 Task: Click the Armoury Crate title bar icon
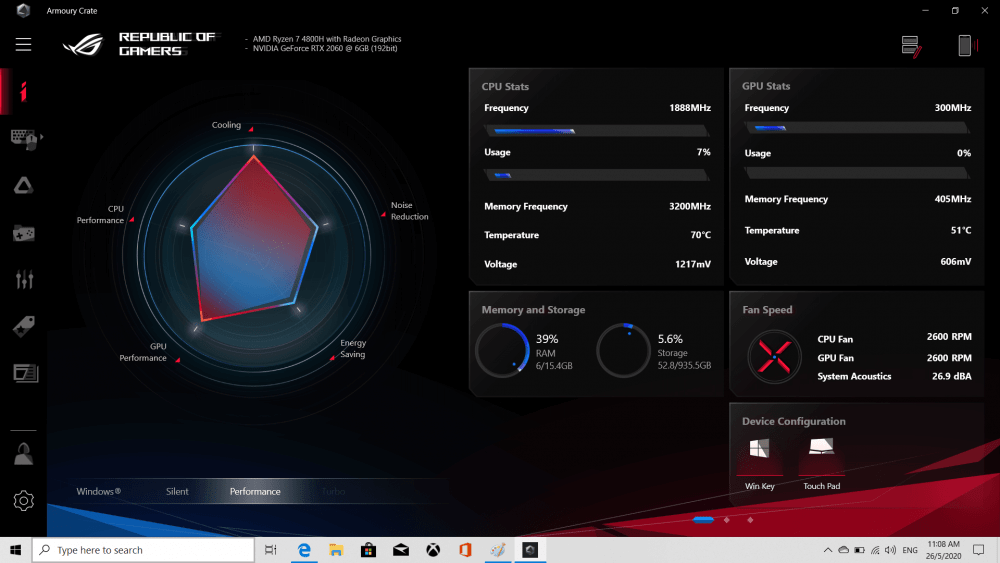coord(24,10)
